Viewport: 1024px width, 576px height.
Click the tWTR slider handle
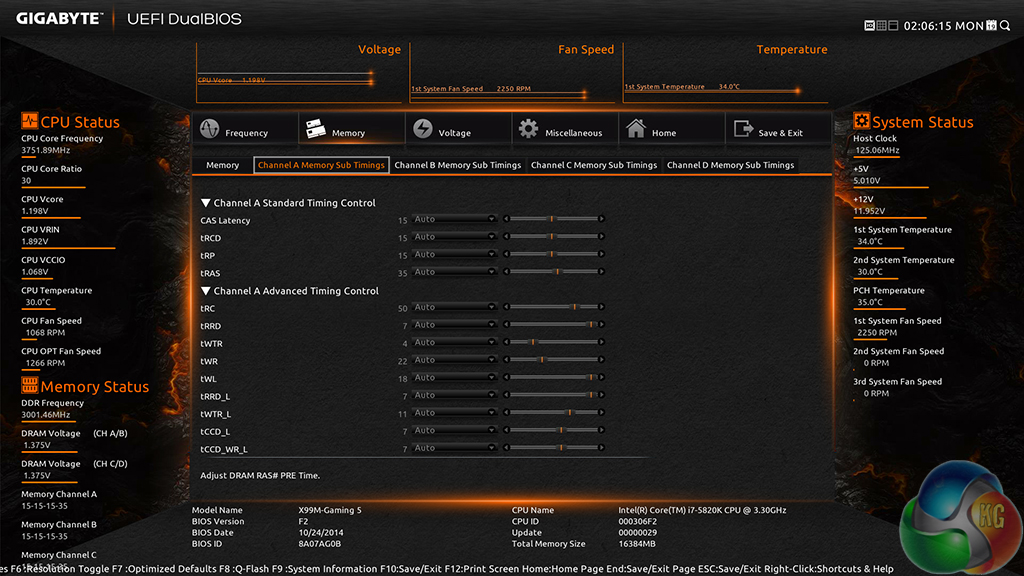coord(533,342)
